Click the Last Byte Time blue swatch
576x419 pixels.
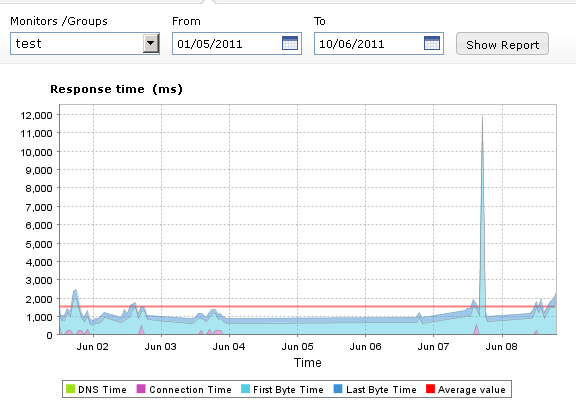coord(338,389)
